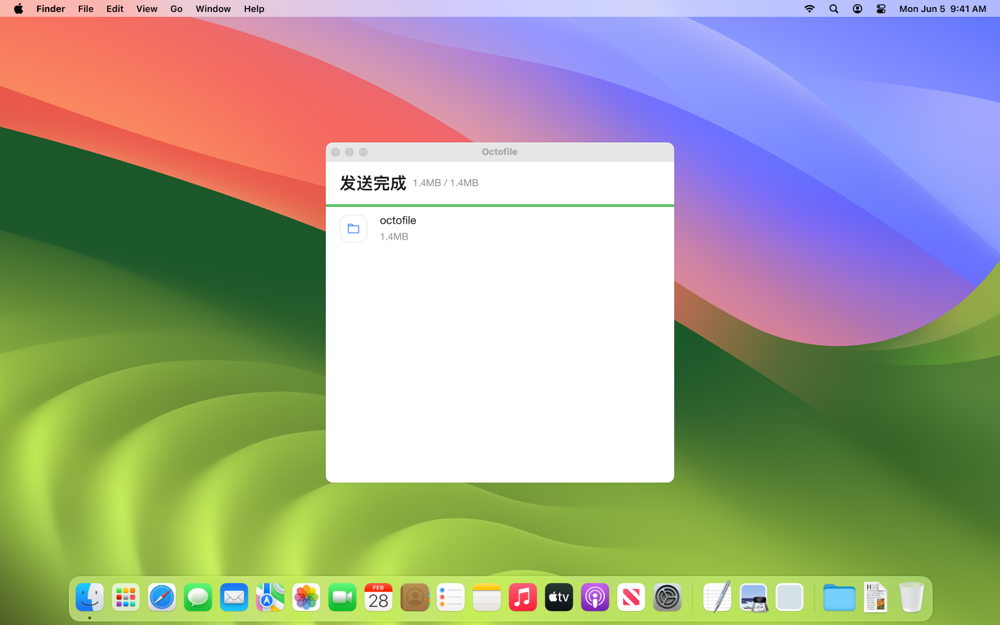The width and height of the screenshot is (1000, 625).
Task: Open Safari from the dock
Action: 162,598
